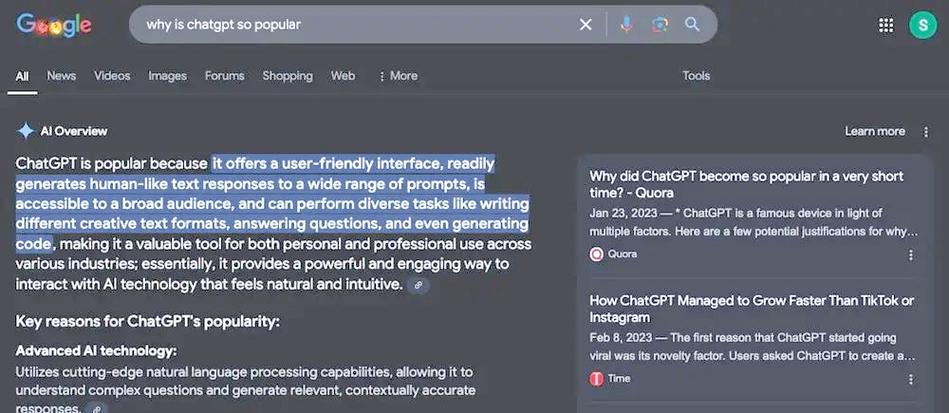Switch to the Shopping tab
This screenshot has height=413, width=949.
(x=287, y=76)
